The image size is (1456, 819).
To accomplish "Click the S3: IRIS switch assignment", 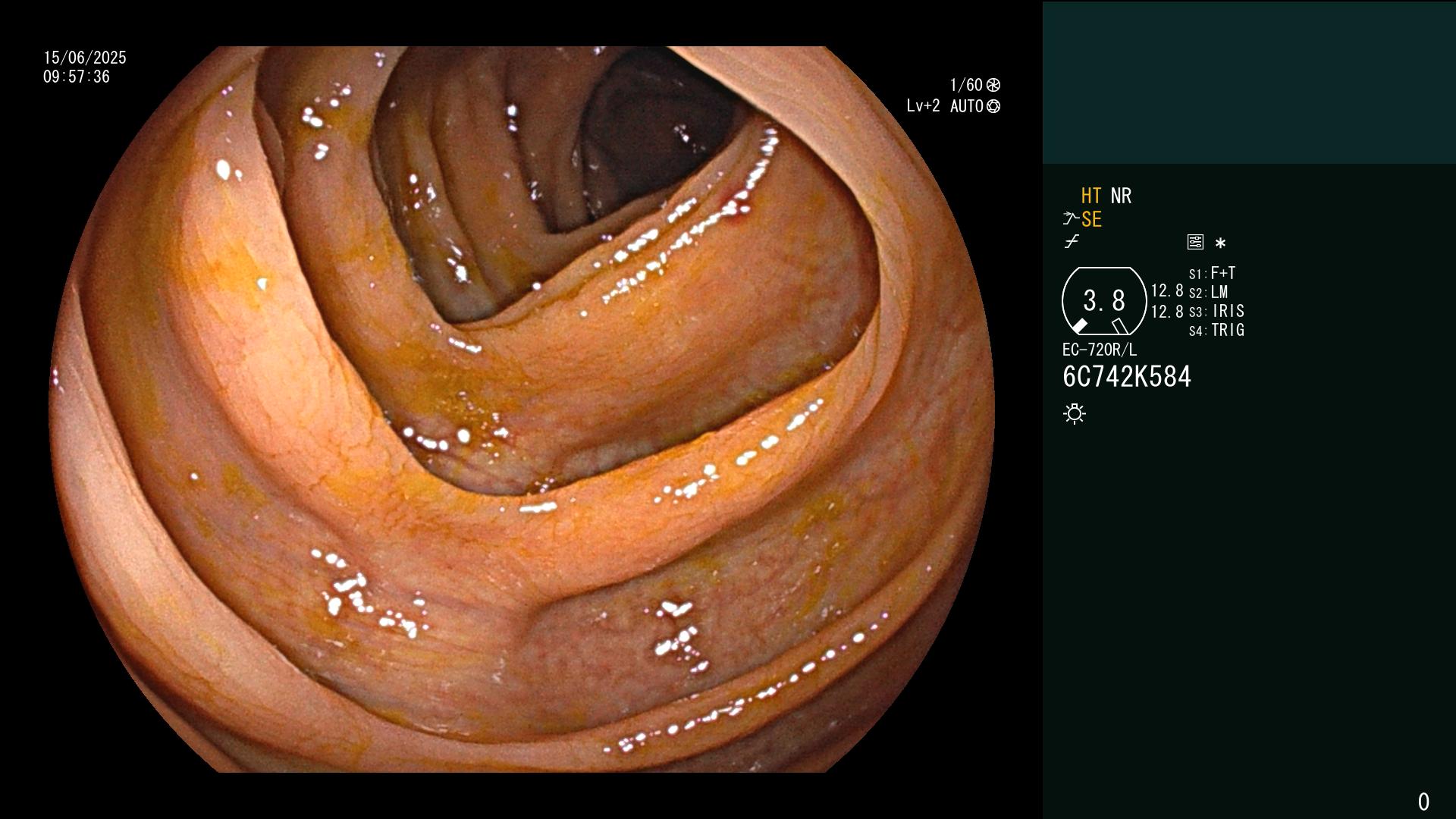I will 1216,311.
